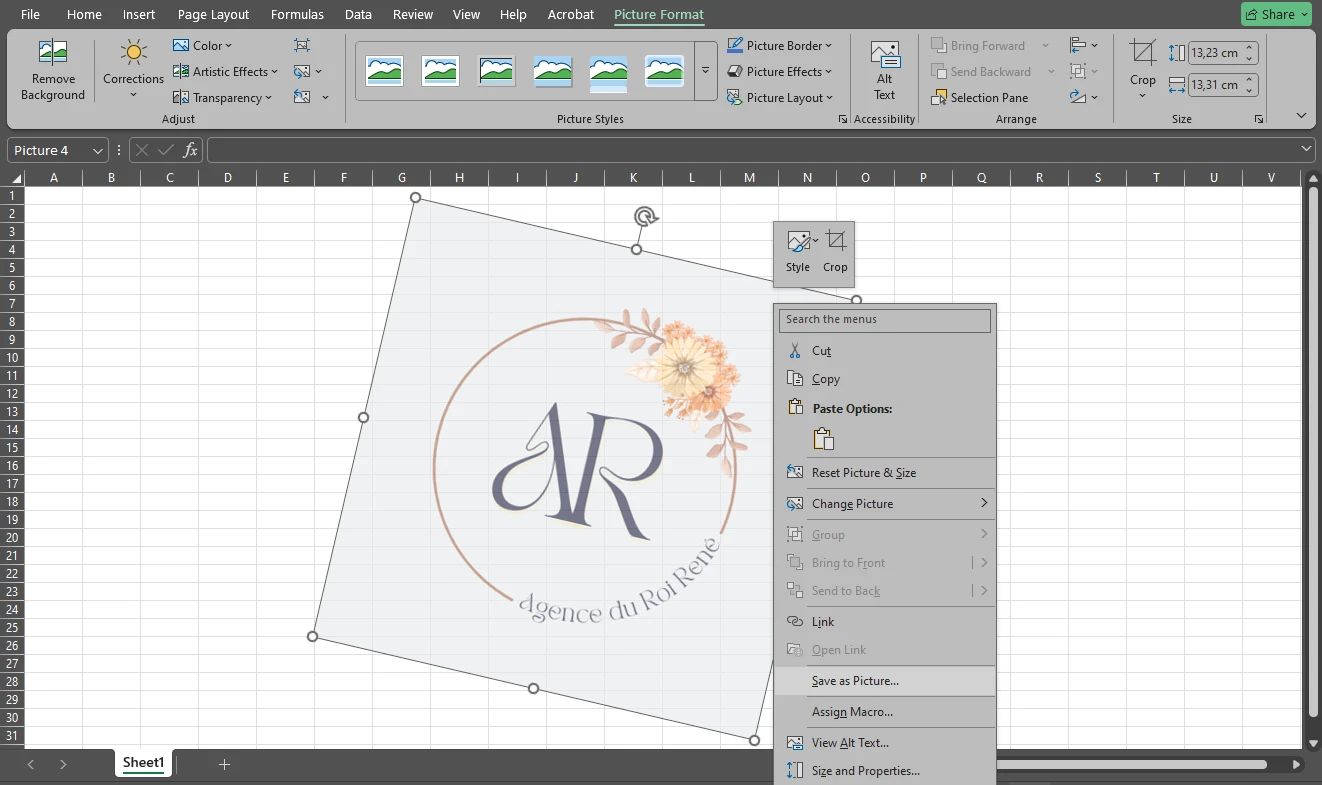
Task: Expand the Picture Styles gallery More arrow
Action: [x=705, y=71]
